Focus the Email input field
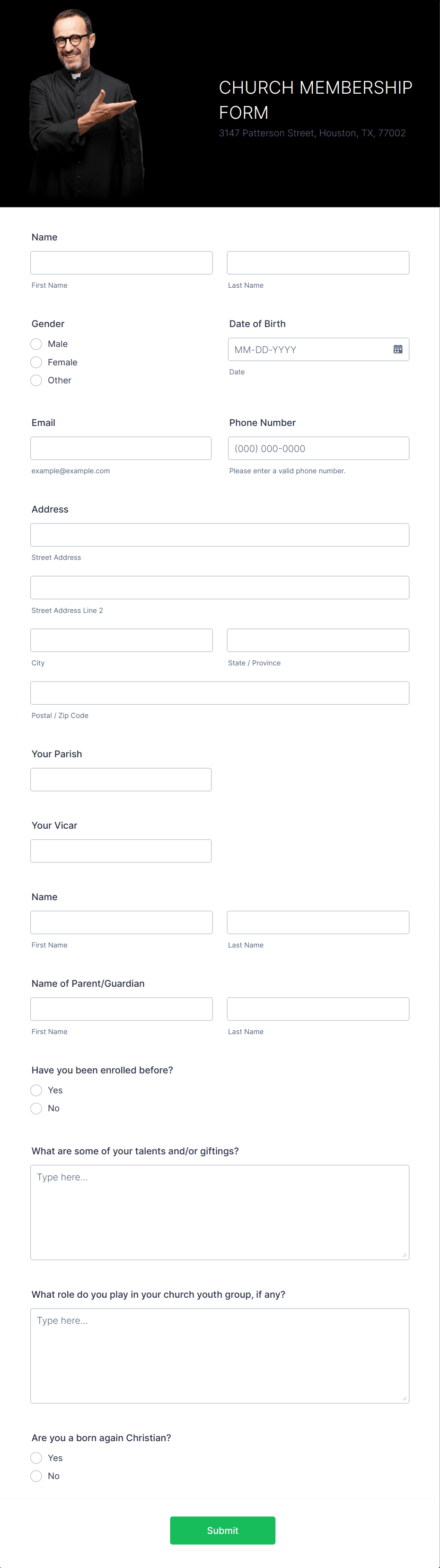This screenshot has height=1568, width=440. pyautogui.click(x=121, y=449)
